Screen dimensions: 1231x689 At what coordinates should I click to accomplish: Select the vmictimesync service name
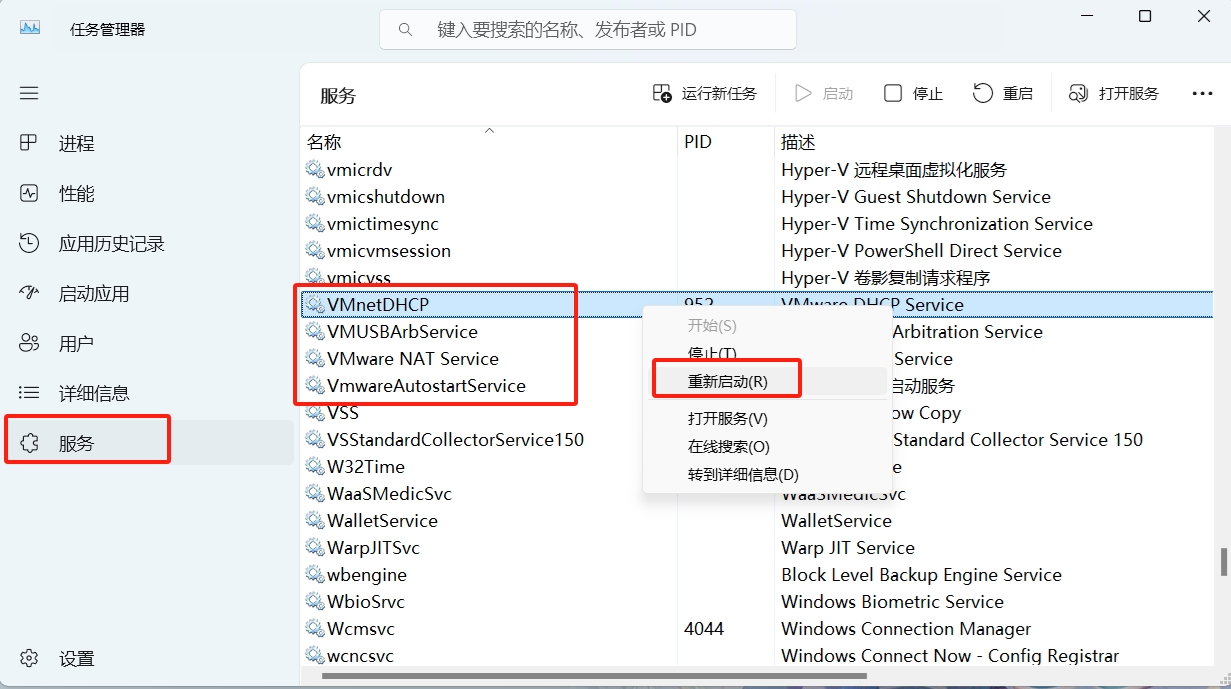tap(383, 224)
